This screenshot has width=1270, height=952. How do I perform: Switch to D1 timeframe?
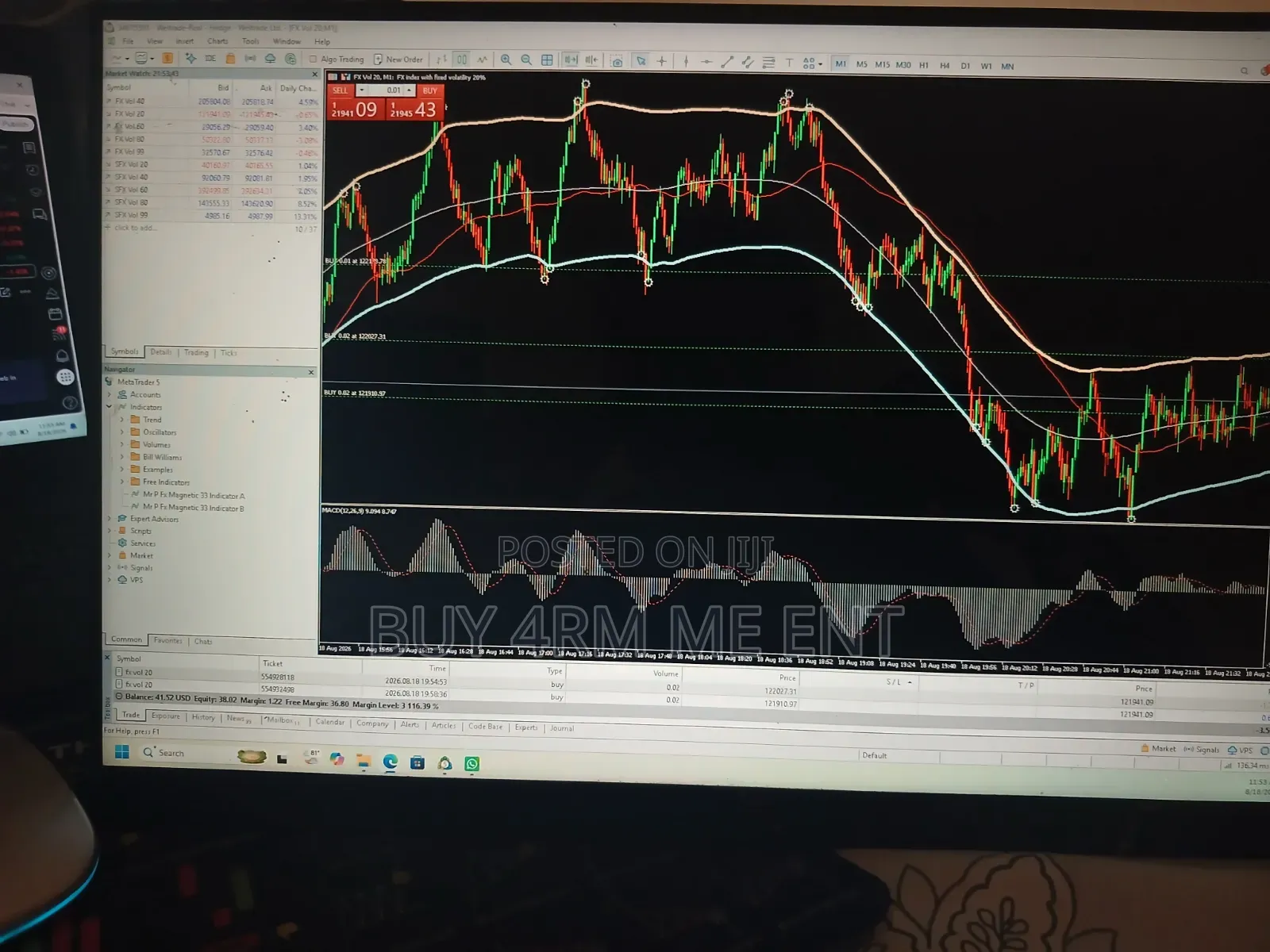pyautogui.click(x=965, y=66)
